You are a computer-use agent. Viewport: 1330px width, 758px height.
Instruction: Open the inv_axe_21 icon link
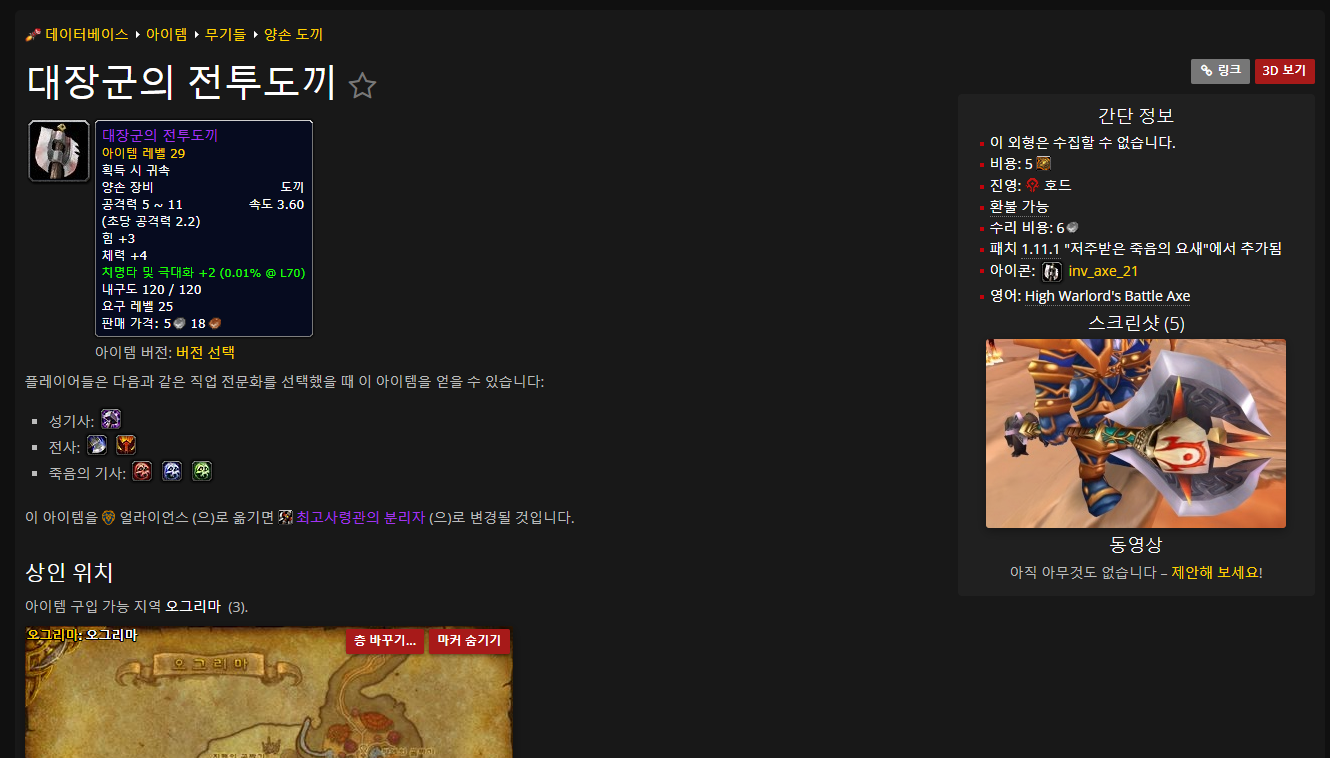(1103, 271)
